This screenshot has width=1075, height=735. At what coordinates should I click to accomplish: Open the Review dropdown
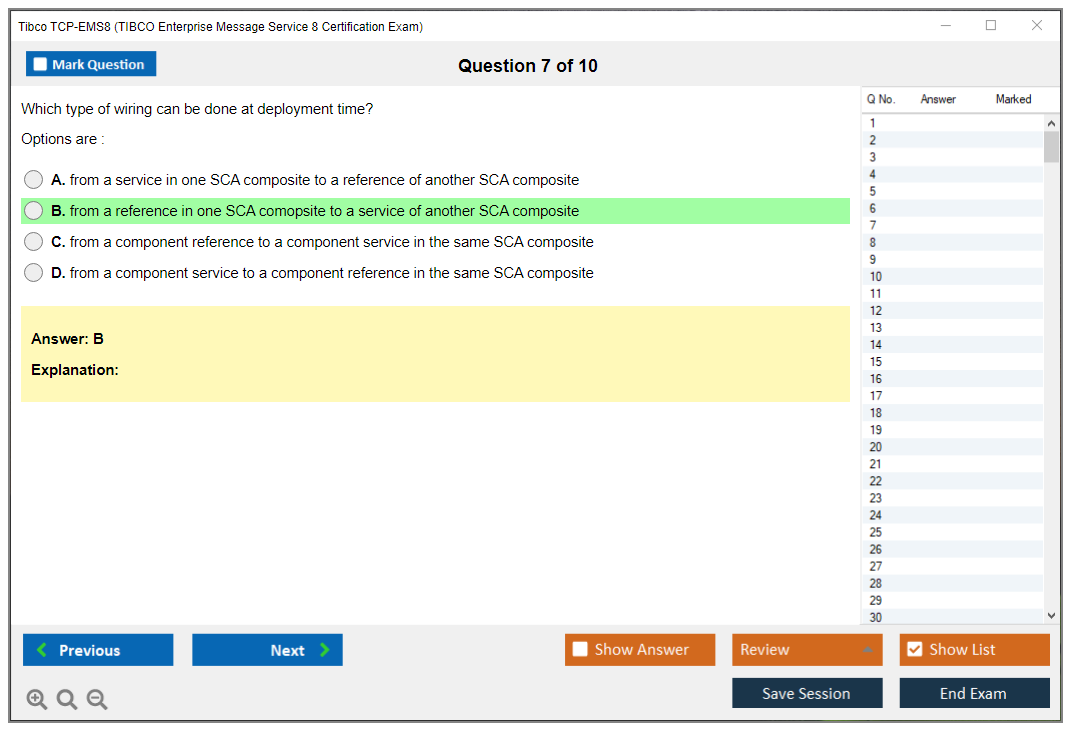(x=806, y=650)
